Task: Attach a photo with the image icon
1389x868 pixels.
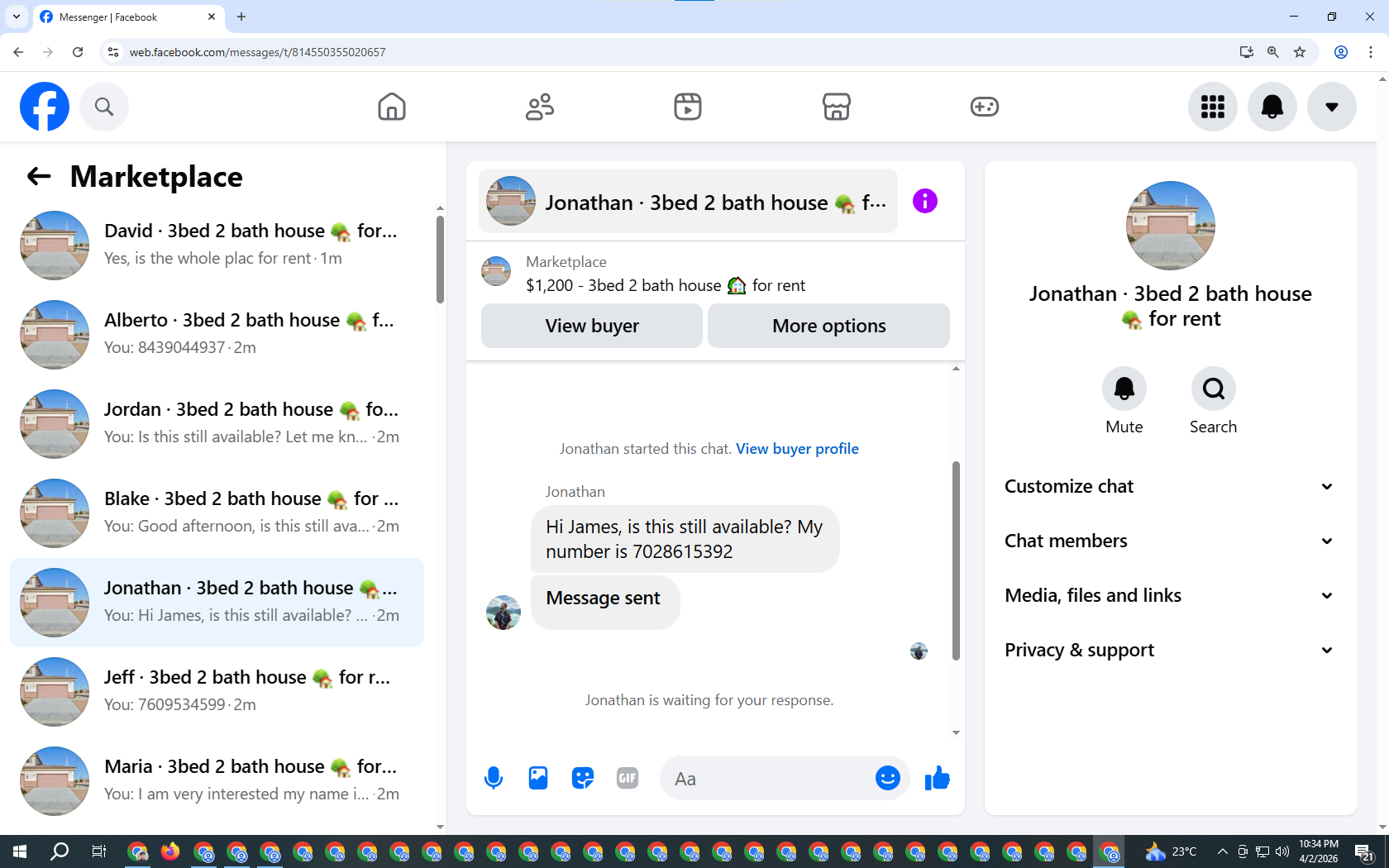Action: (x=538, y=778)
